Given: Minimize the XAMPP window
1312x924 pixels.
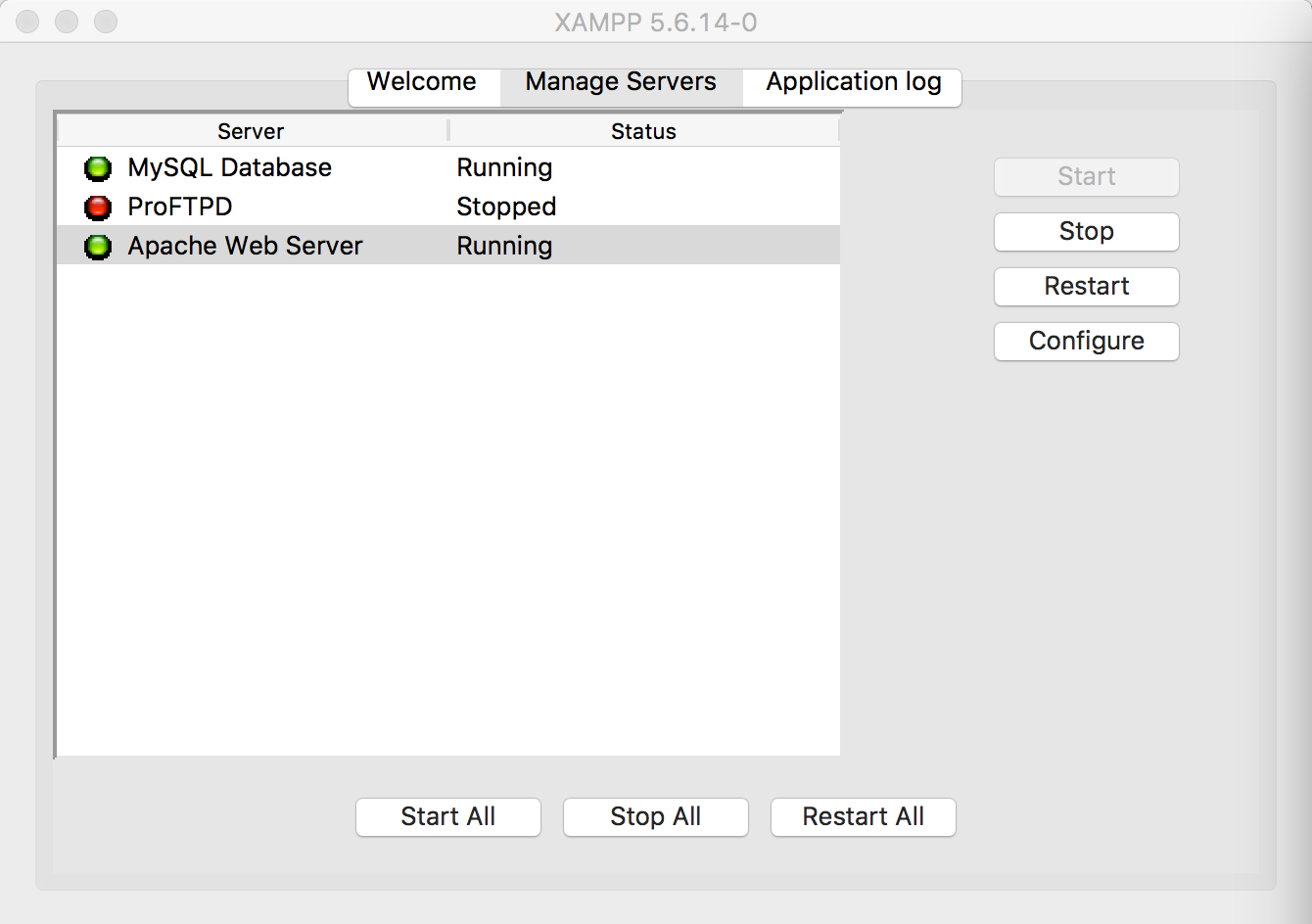Looking at the screenshot, I should [x=67, y=22].
